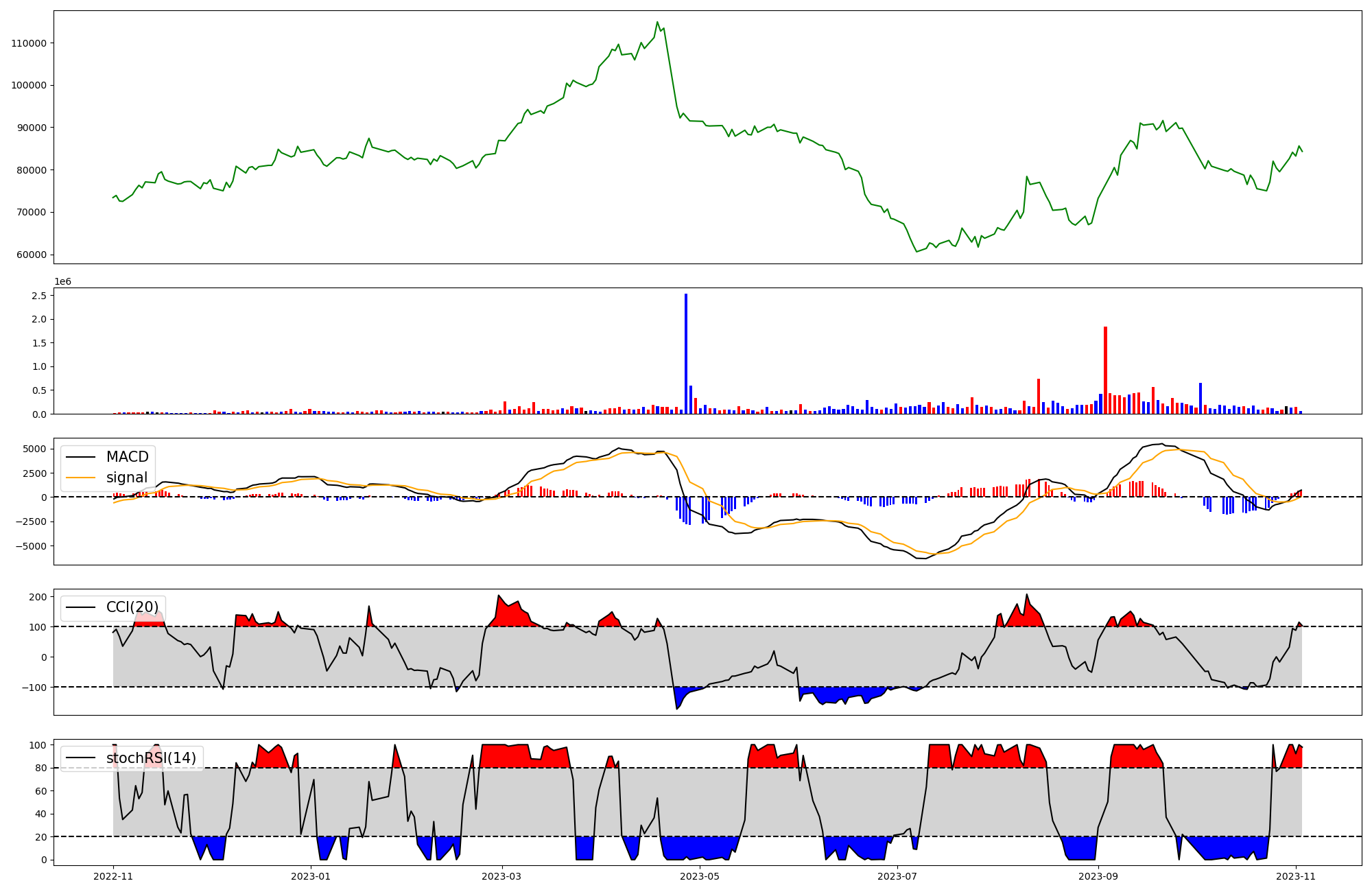
Task: Select the CCI(20) legend entry
Action: coord(132,607)
